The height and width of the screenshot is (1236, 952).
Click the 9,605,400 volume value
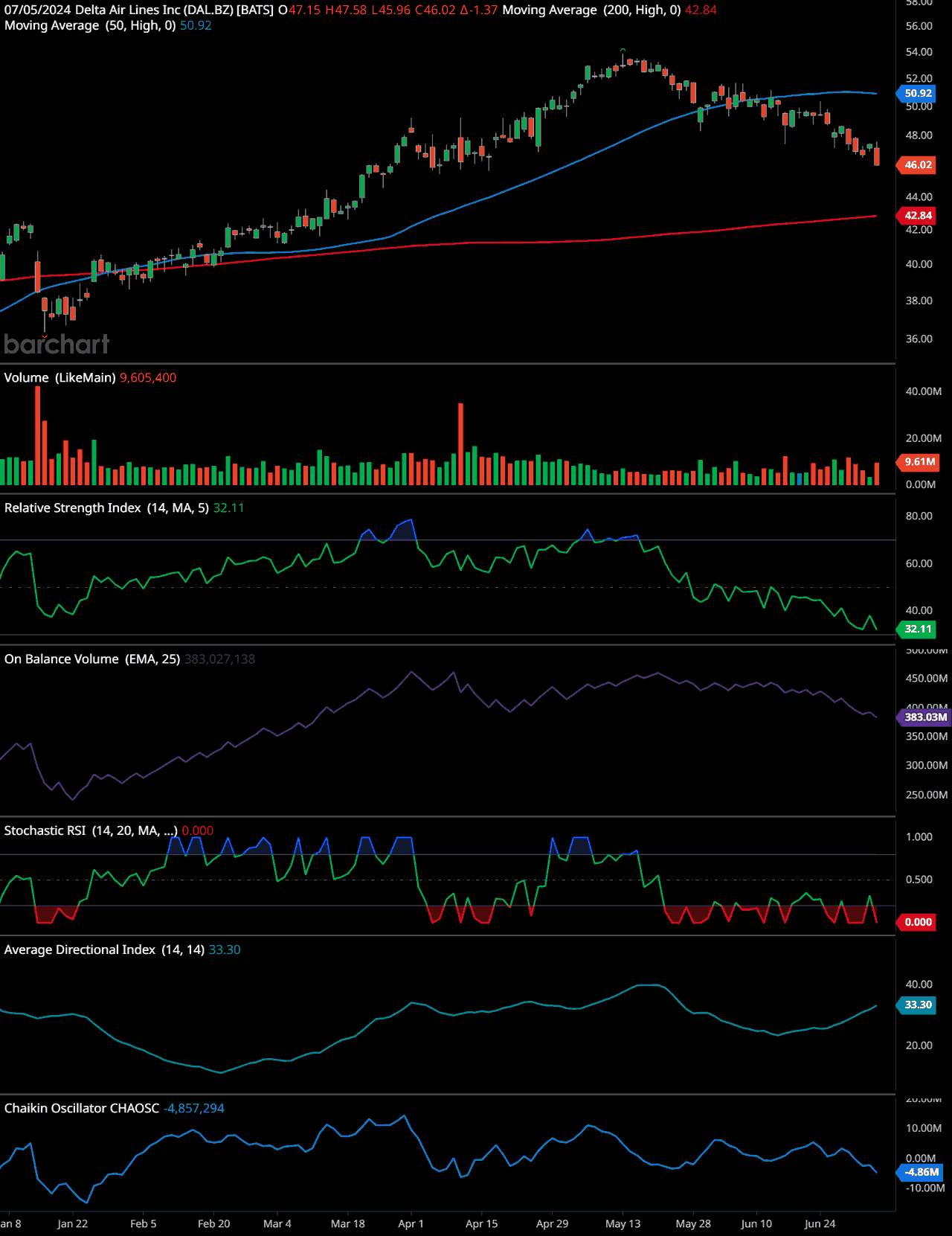click(148, 378)
